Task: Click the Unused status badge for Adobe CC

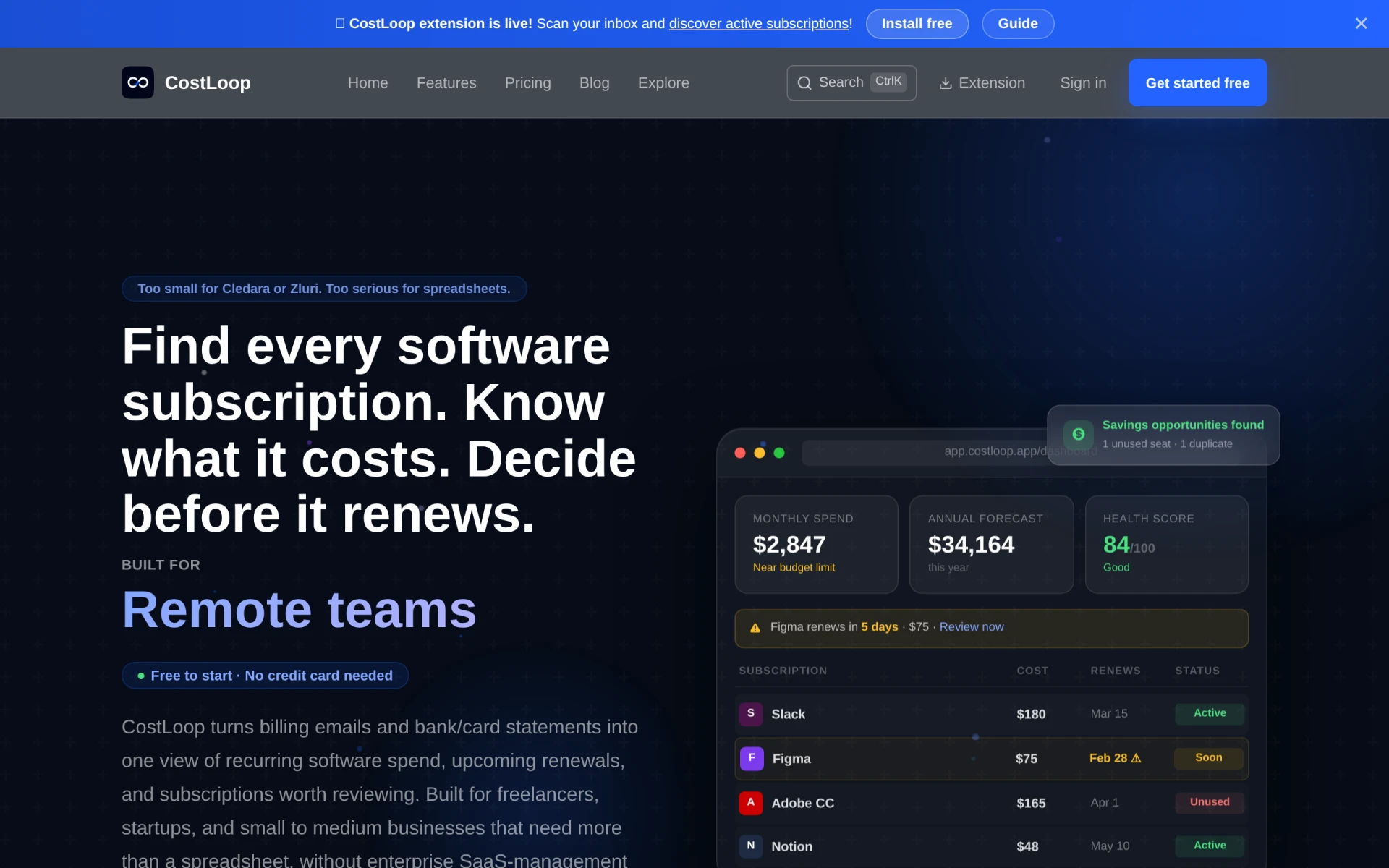Action: [1210, 802]
